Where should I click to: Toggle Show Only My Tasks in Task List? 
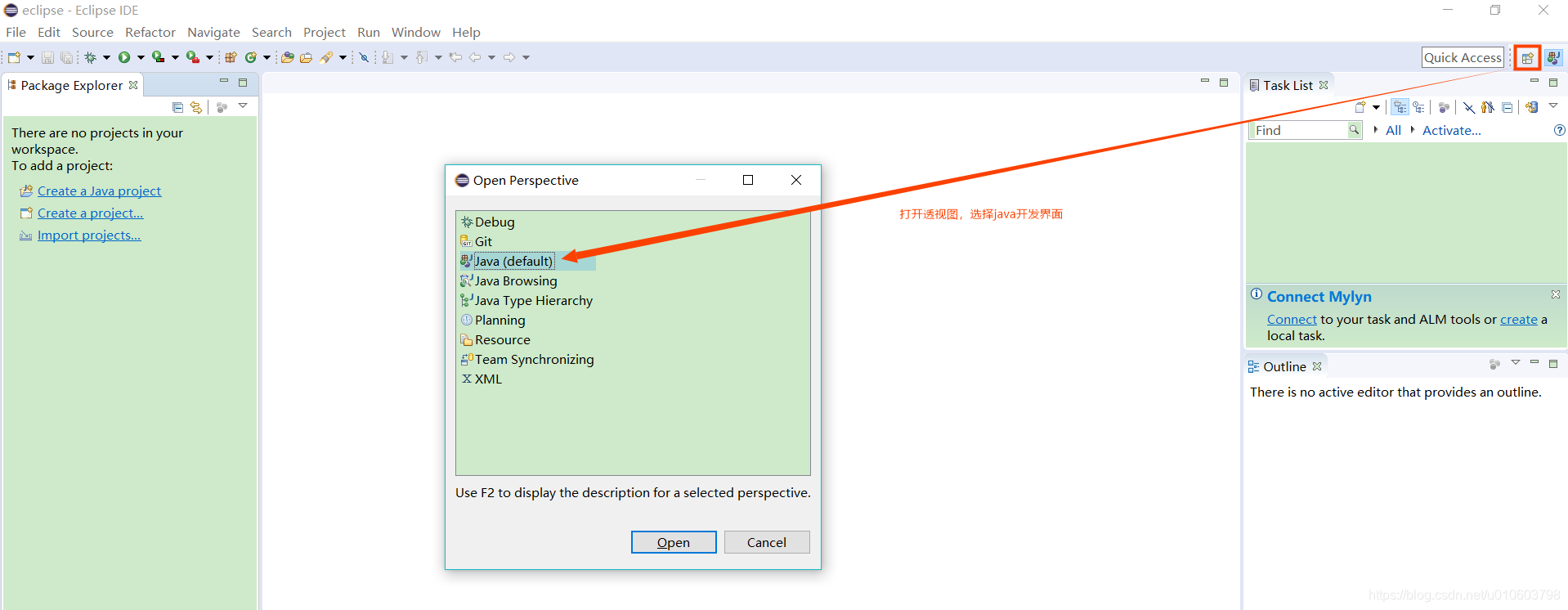1488,107
